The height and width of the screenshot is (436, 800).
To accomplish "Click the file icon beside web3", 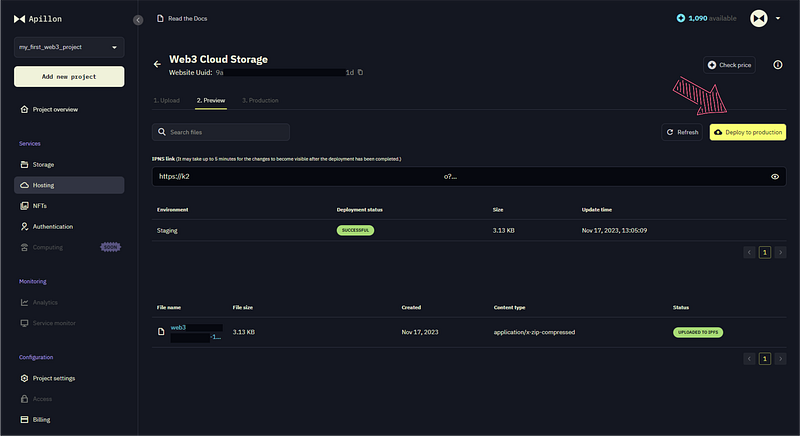I will 161,332.
